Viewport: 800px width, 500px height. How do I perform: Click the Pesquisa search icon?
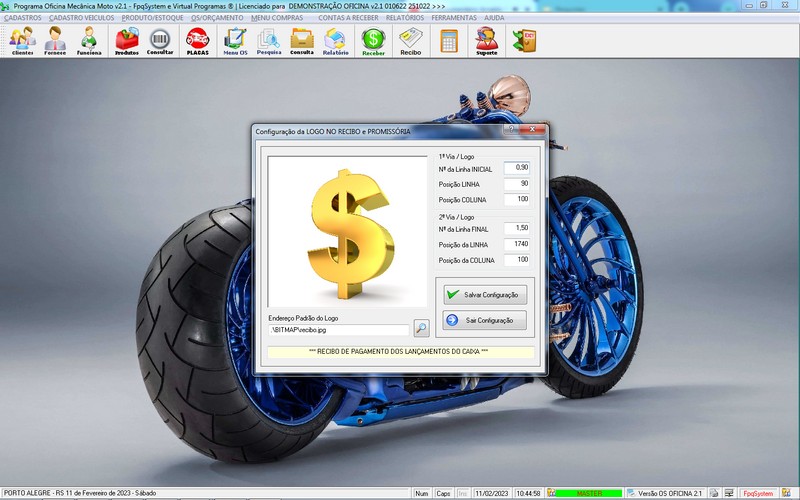[269, 41]
